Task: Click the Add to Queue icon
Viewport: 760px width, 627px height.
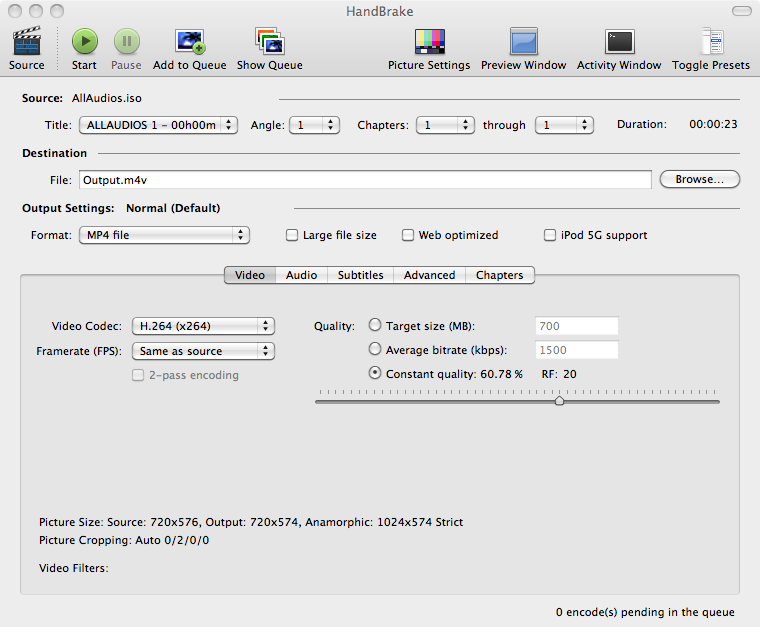Action: tap(190, 42)
